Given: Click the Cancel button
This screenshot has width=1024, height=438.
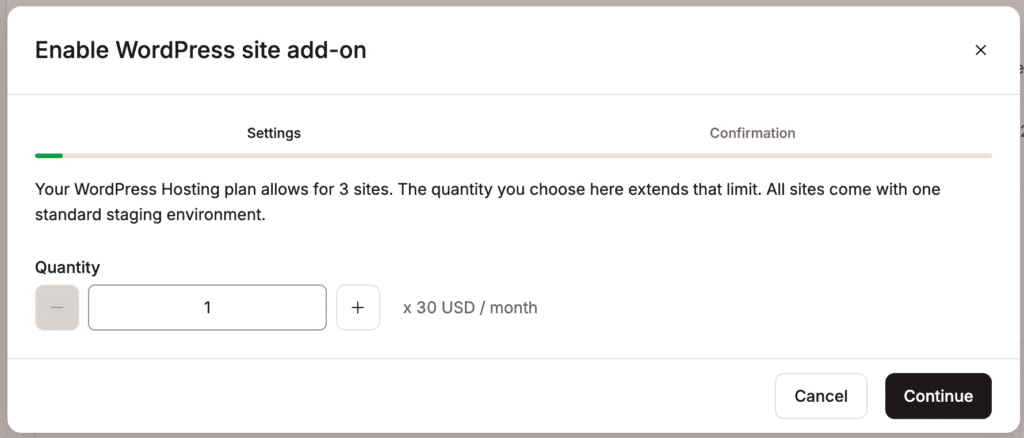Looking at the screenshot, I should pyautogui.click(x=821, y=396).
